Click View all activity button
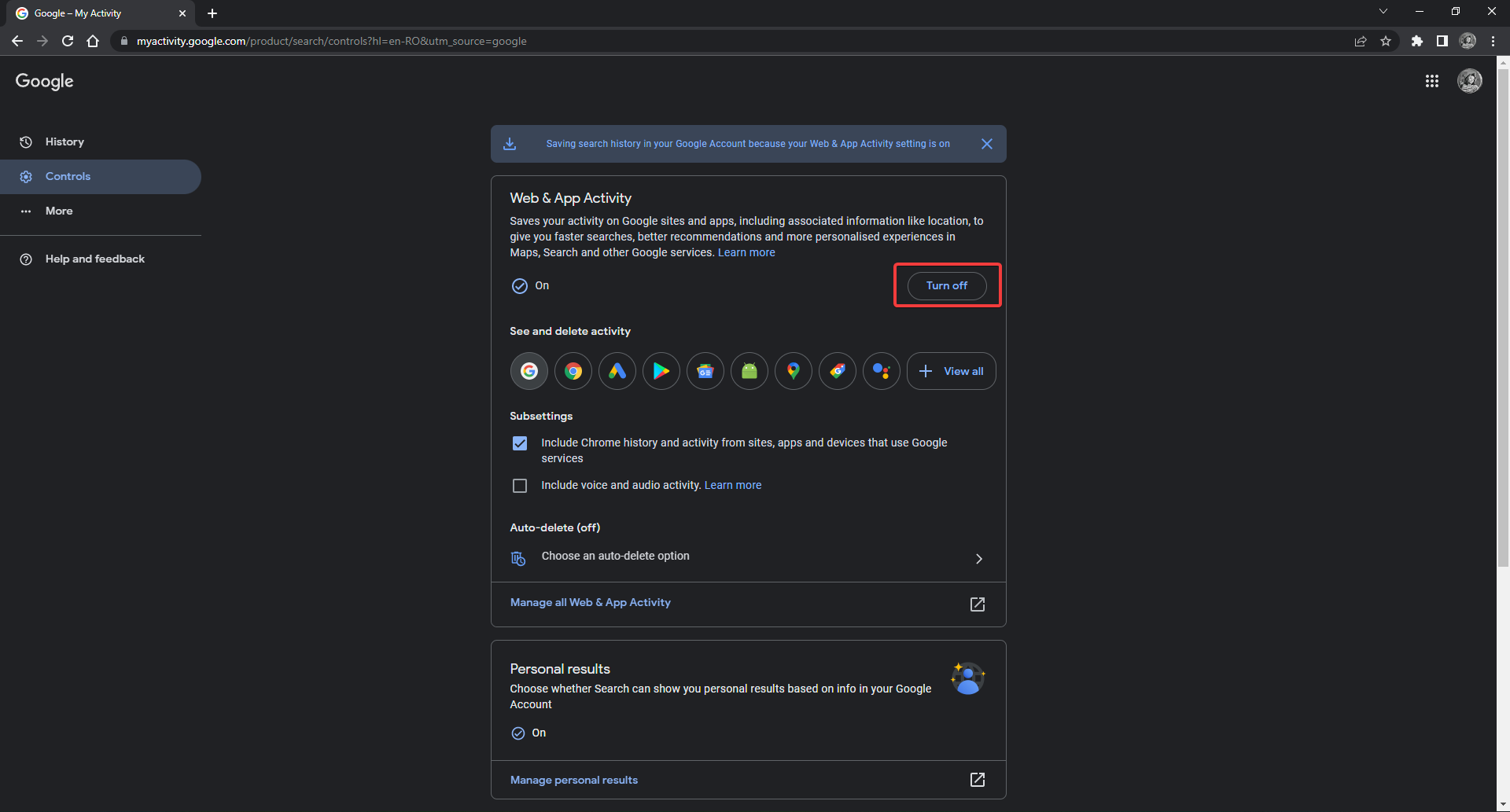 coord(951,371)
